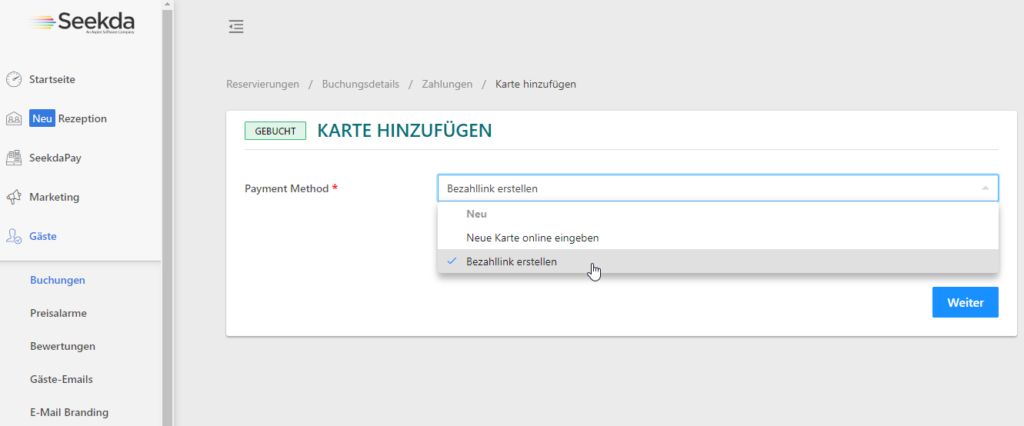This screenshot has height=426, width=1024.
Task: Go back to Buchungsdetails breadcrumb
Action: point(360,84)
